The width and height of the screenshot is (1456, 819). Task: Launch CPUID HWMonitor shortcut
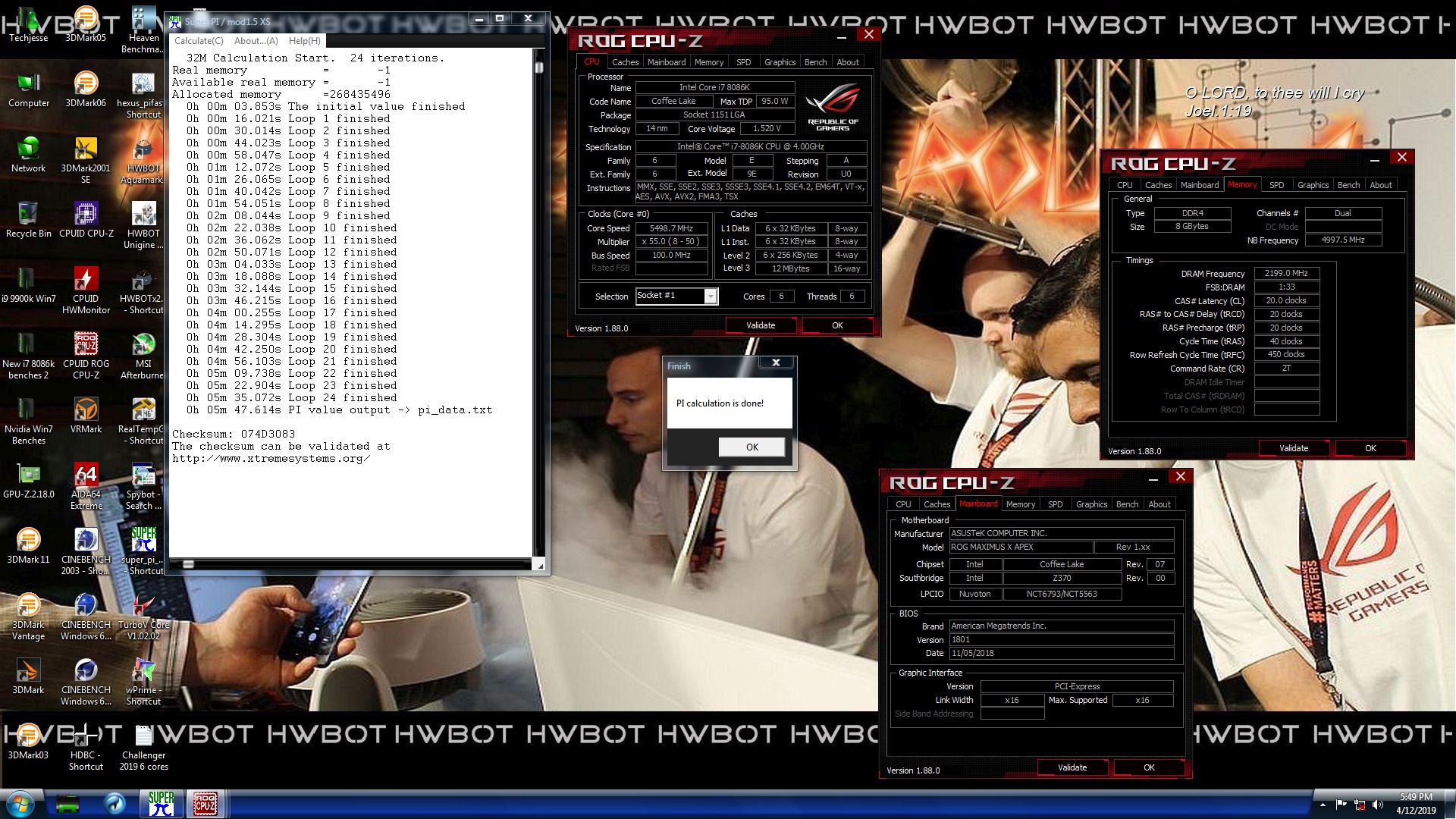pyautogui.click(x=86, y=291)
